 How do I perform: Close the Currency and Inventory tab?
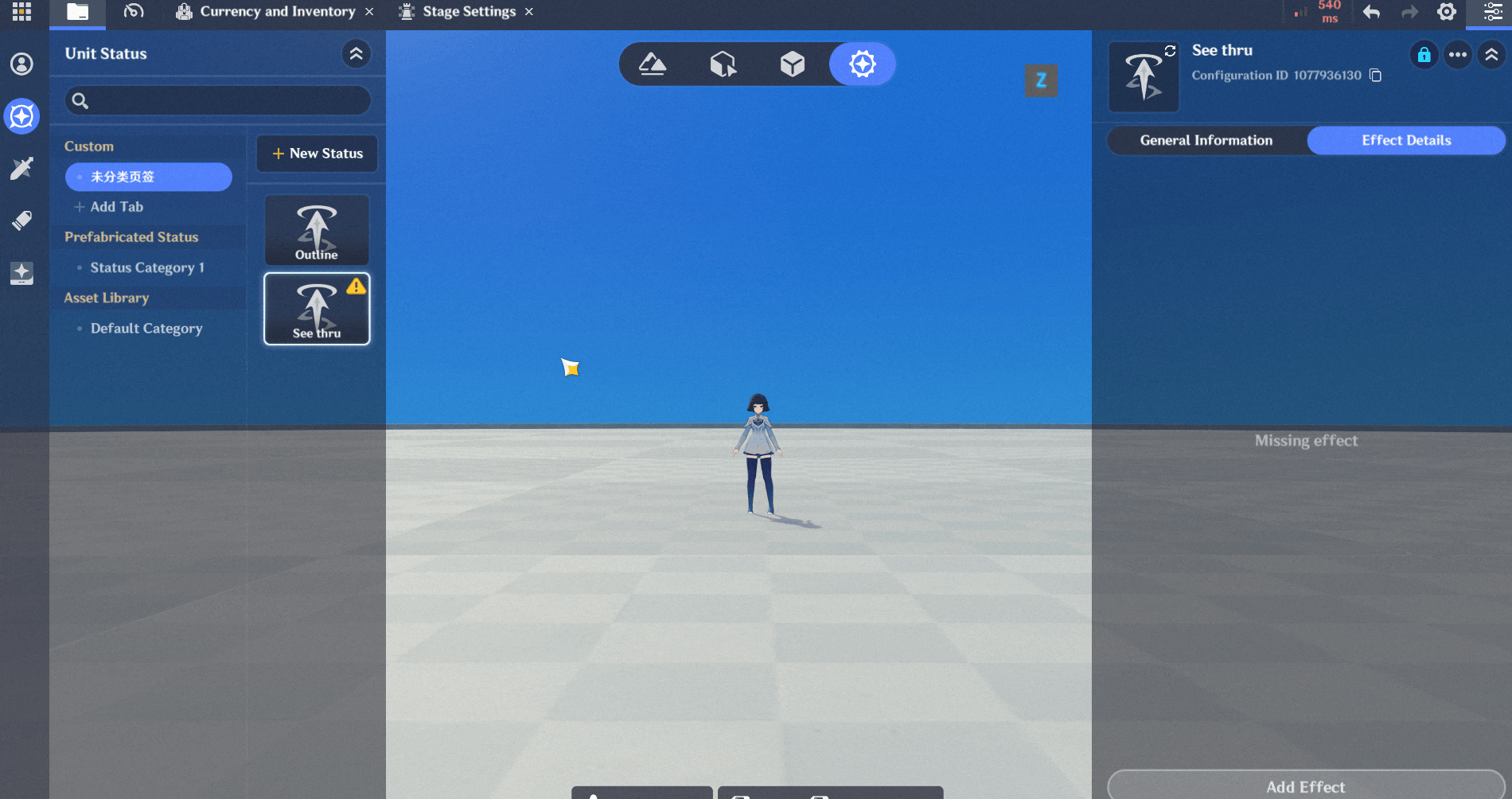pos(369,12)
